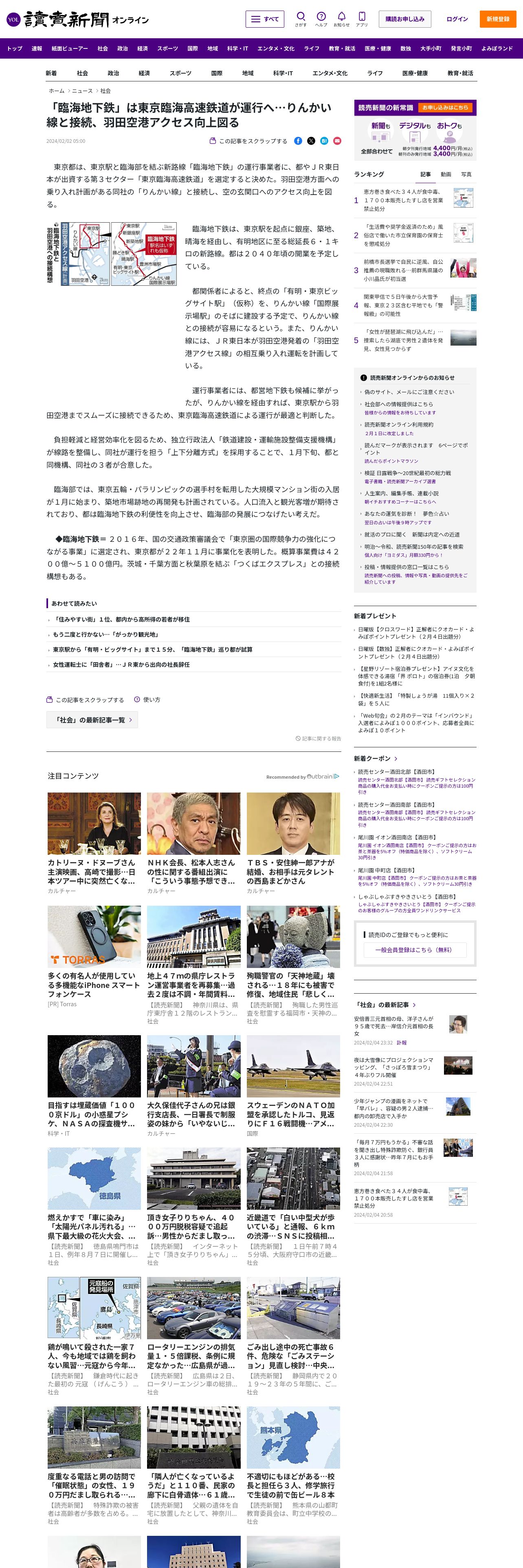Open the notifications bell (お知らせ) icon
The image size is (523, 1568).
(342, 19)
